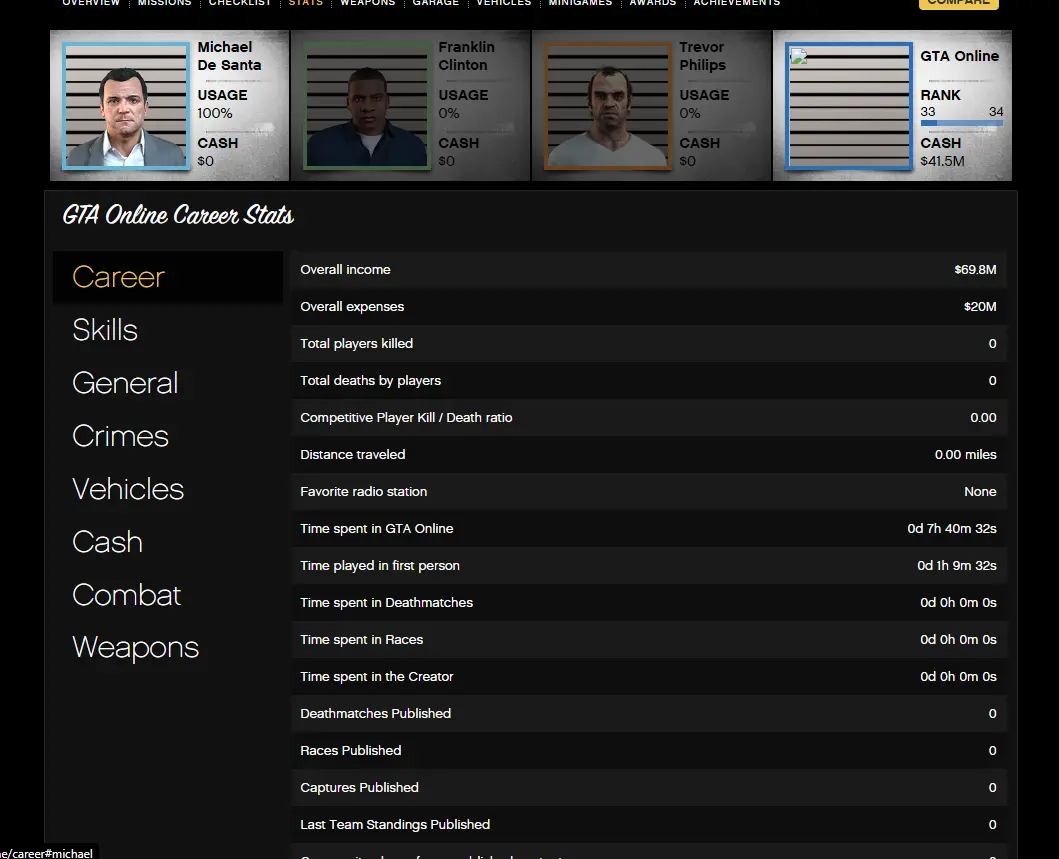Open the Vehicles top navigation tab
Image resolution: width=1059 pixels, height=859 pixels.
(503, 3)
